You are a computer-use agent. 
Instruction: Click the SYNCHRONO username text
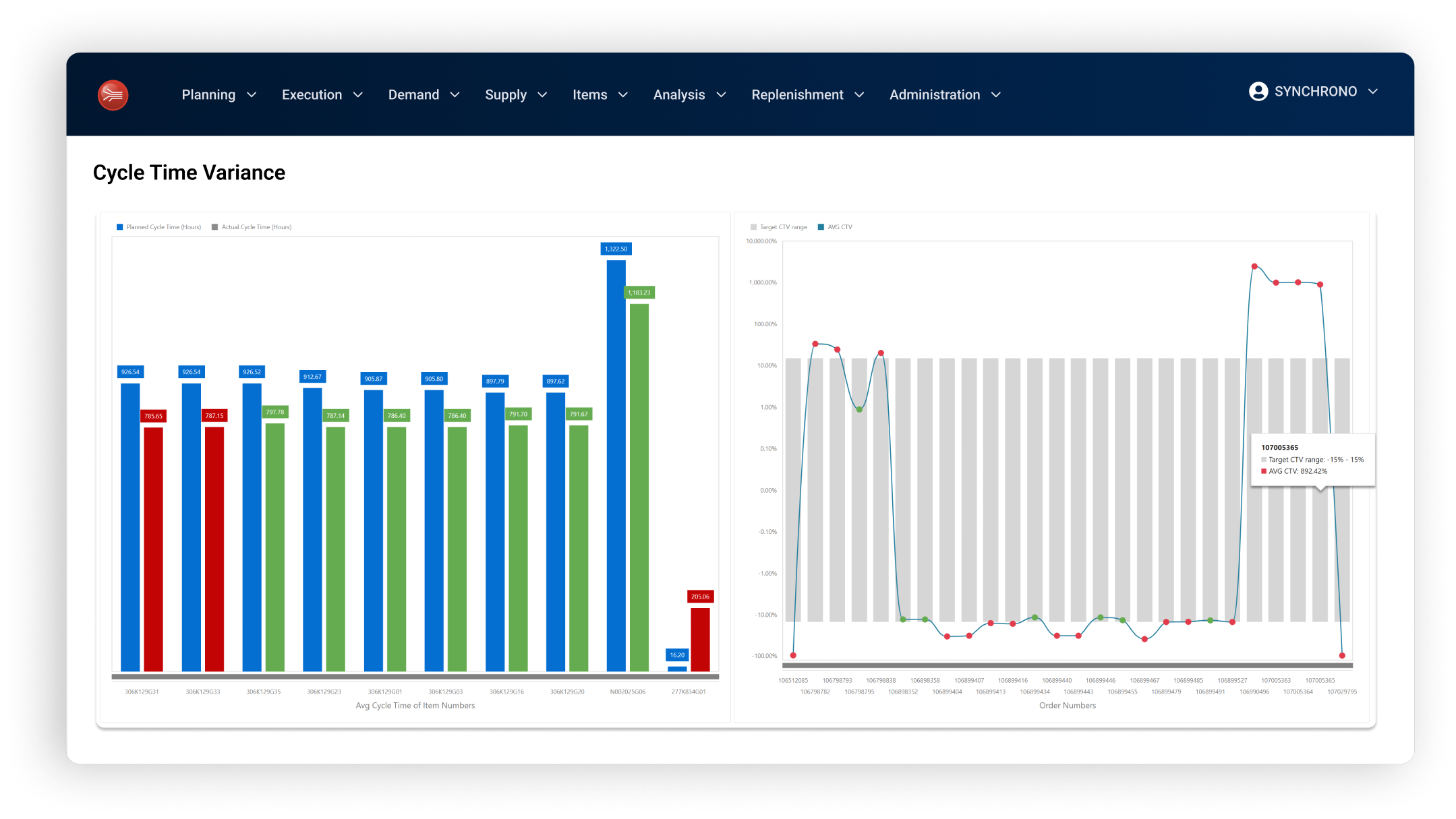click(x=1315, y=92)
